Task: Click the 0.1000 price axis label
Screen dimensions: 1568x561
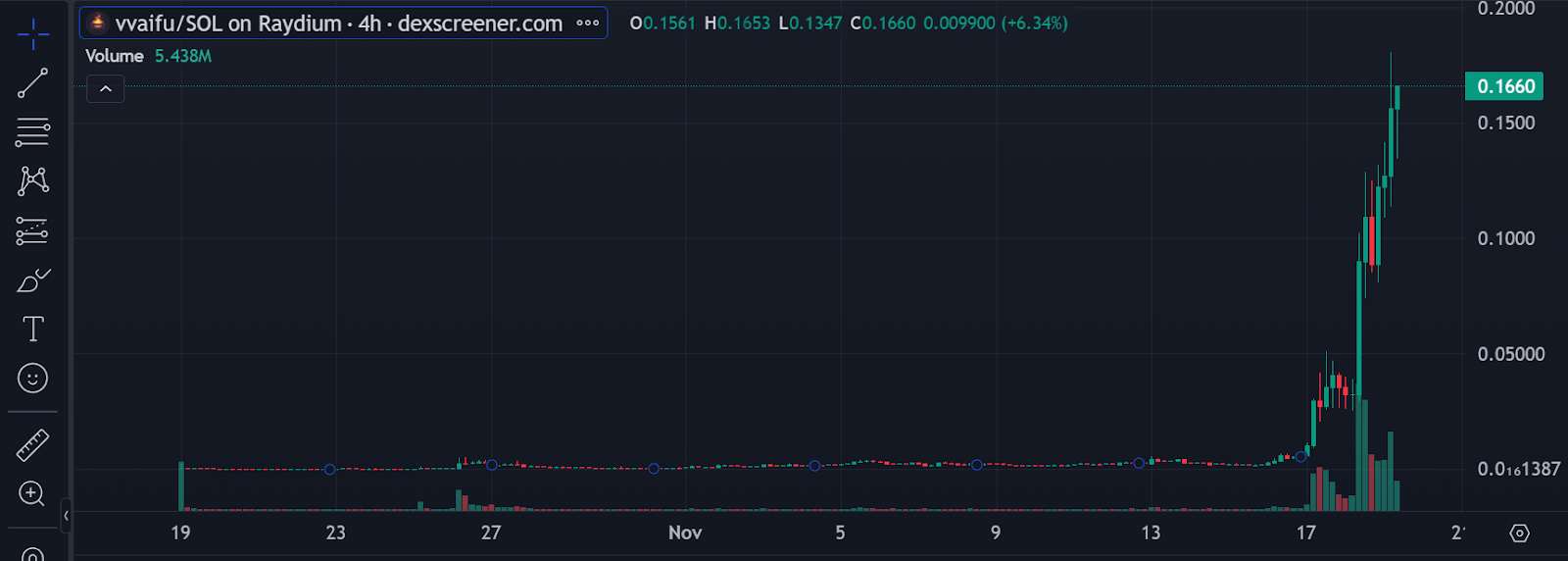Action: click(x=1506, y=238)
